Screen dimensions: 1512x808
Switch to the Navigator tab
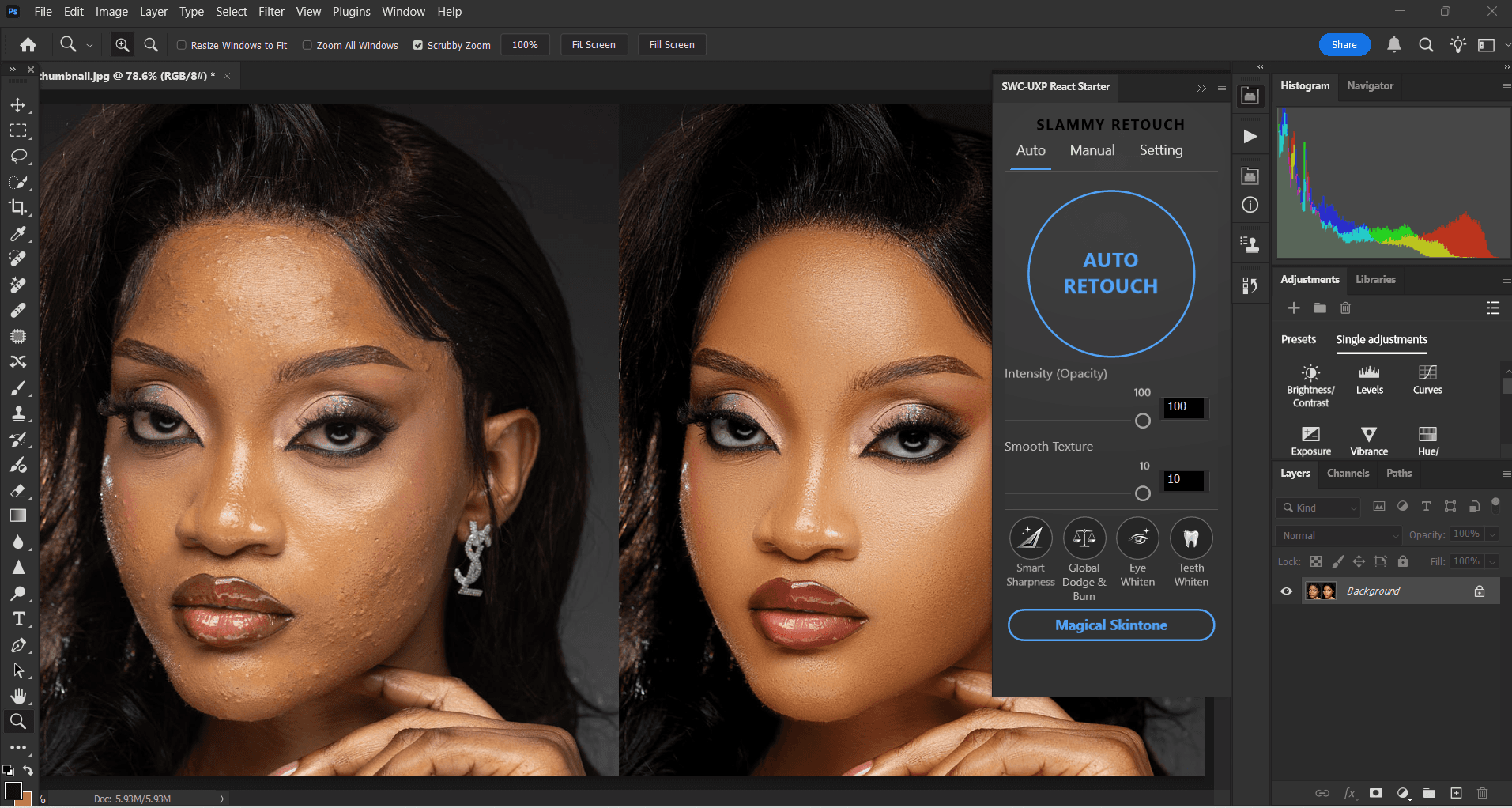(x=1370, y=85)
